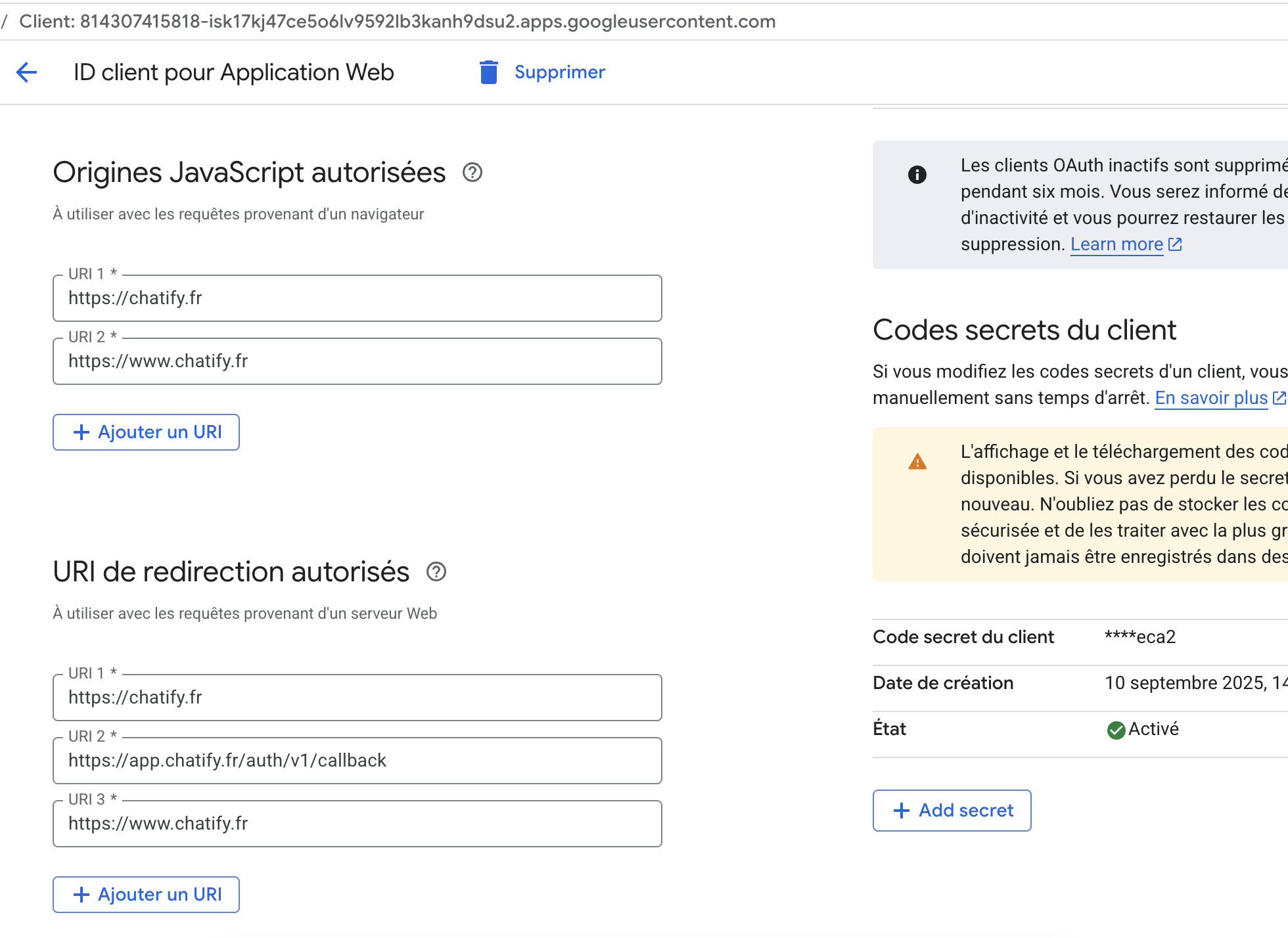This screenshot has height=938, width=1288.
Task: Open help for Origines JavaScript autorisées
Action: [472, 173]
